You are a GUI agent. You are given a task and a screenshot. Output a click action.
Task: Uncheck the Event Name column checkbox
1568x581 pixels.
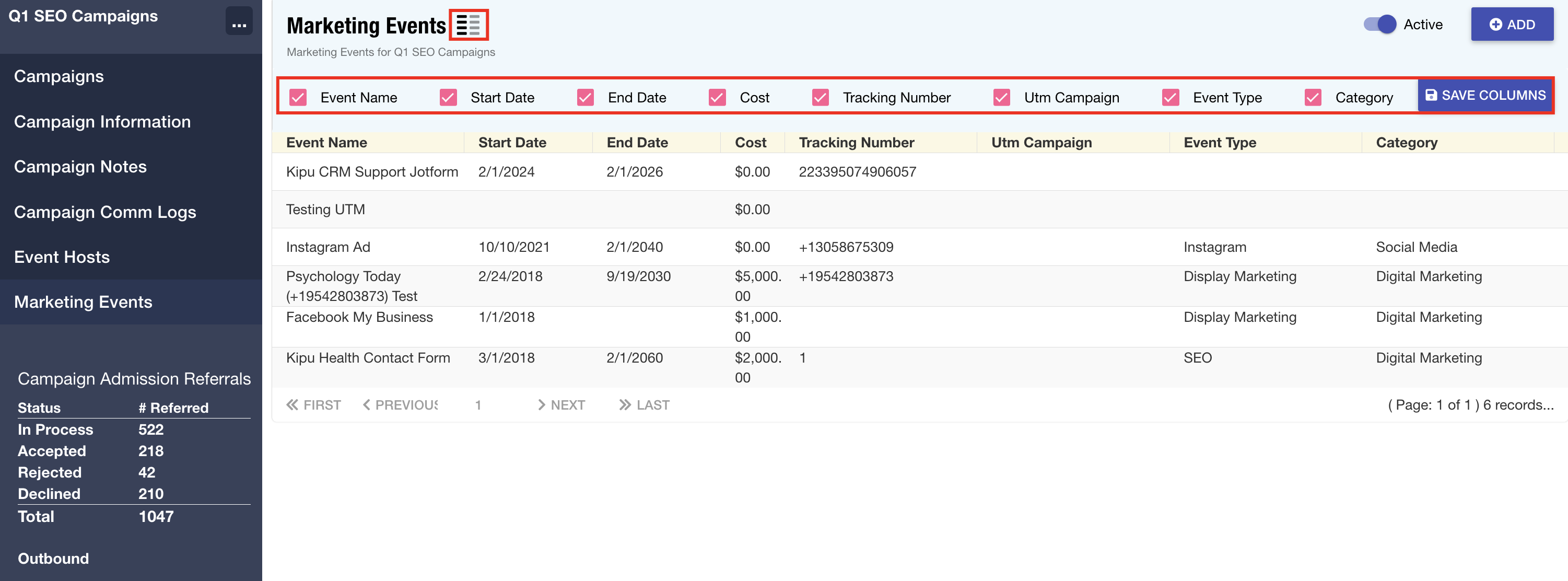click(298, 97)
